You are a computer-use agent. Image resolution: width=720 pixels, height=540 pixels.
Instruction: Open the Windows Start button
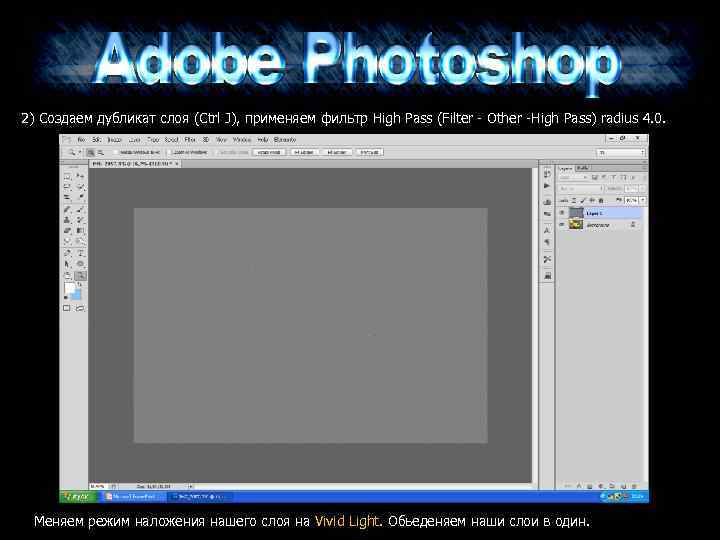78,497
